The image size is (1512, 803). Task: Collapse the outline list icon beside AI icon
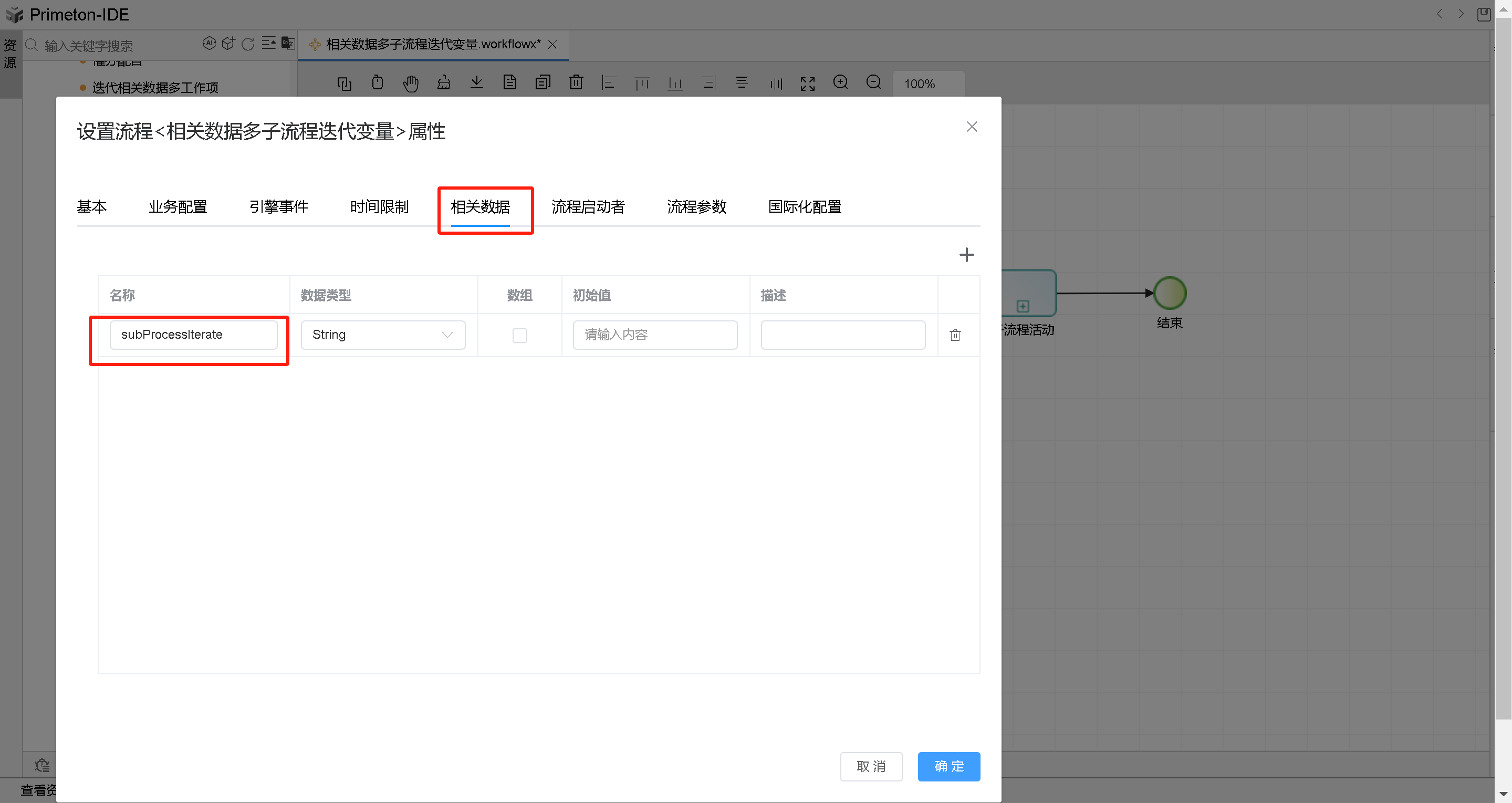tap(269, 43)
